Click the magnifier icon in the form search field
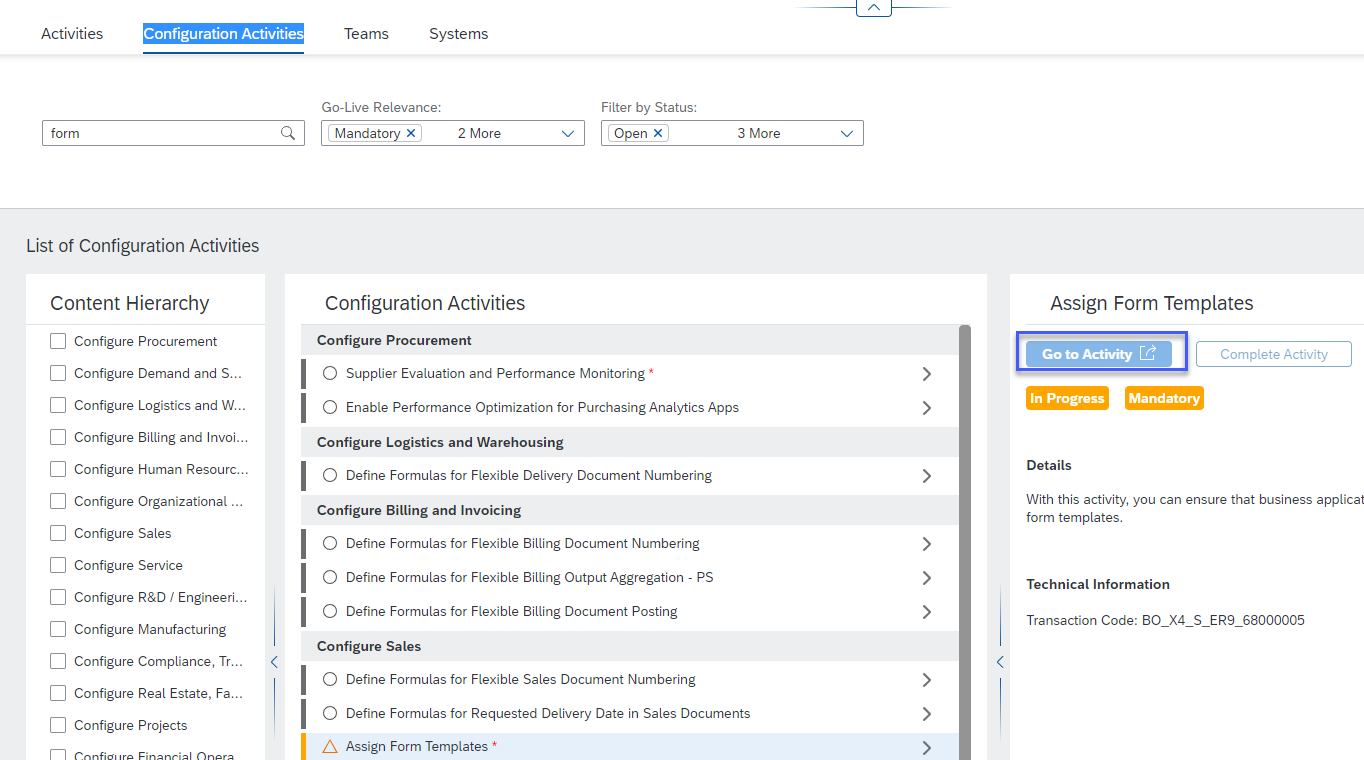This screenshot has height=760, width=1364. [288, 132]
